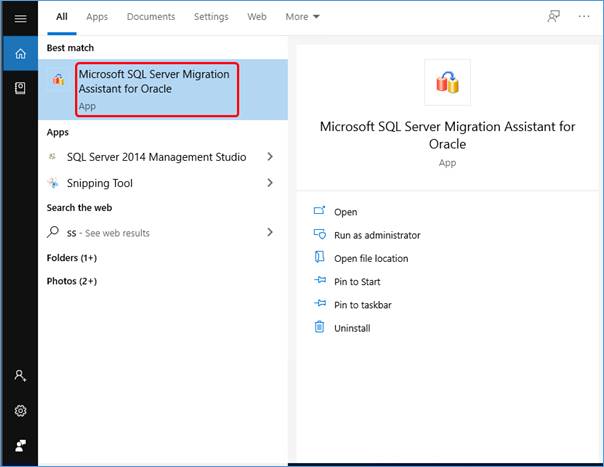Select SQL Server 2014 Management Studio
604x467 pixels.
156,157
